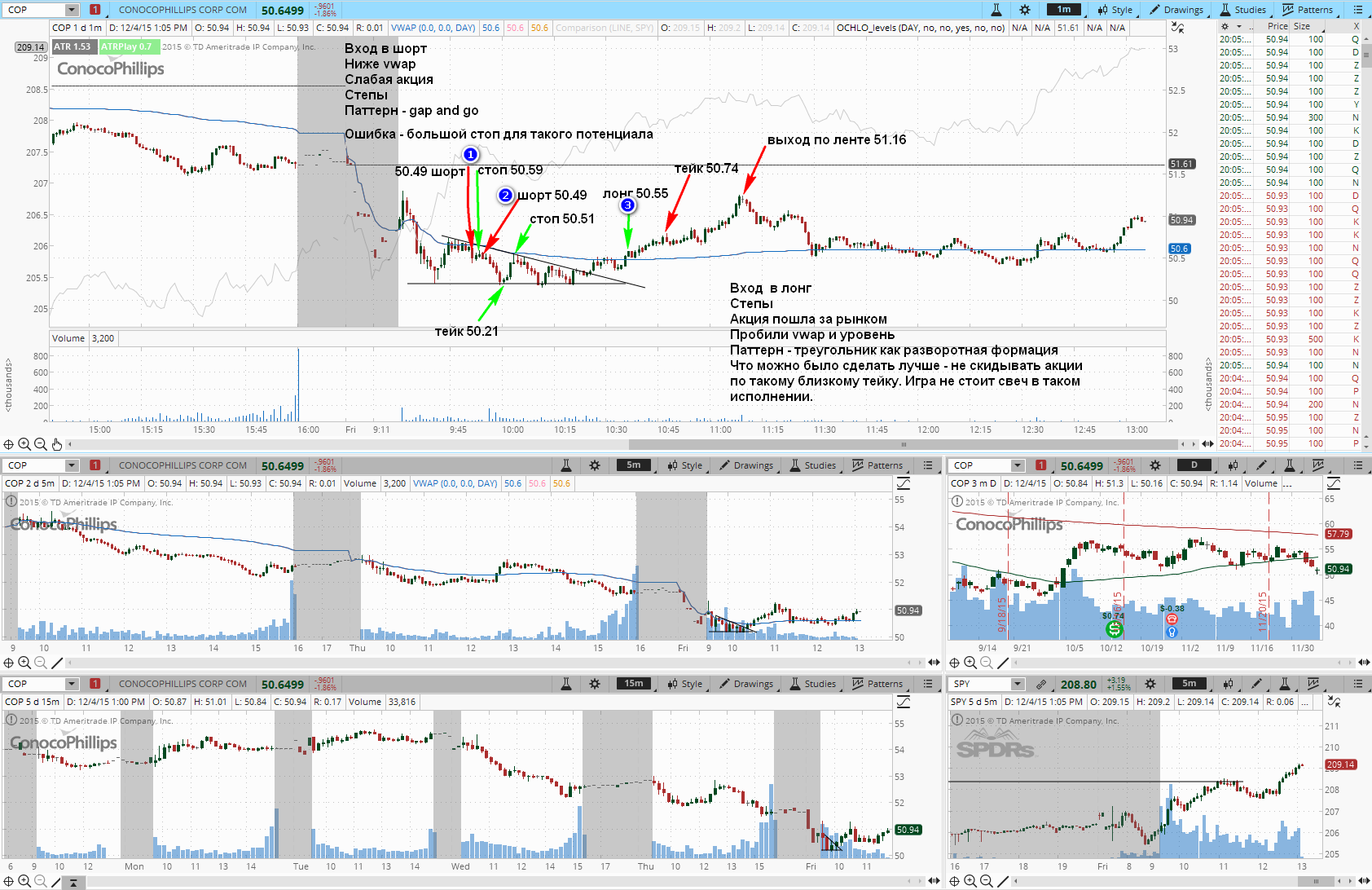Click the VWAP study label on 1m chart
The image size is (1372, 890).
pyautogui.click(x=433, y=28)
